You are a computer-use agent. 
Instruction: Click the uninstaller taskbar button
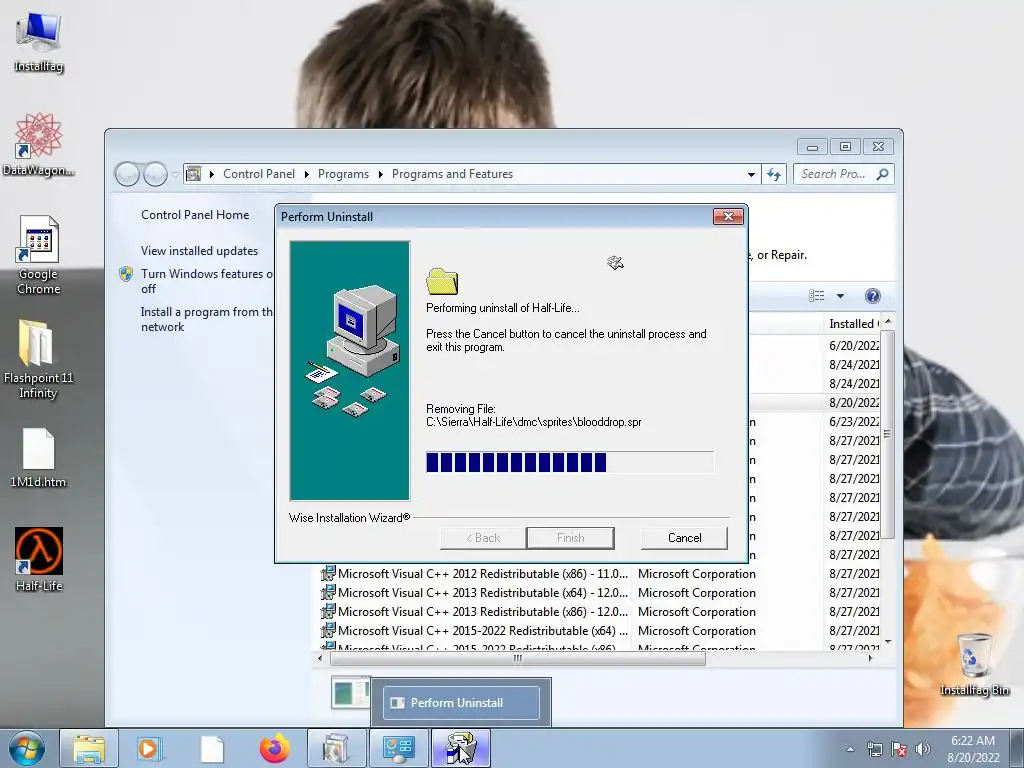pos(460,748)
